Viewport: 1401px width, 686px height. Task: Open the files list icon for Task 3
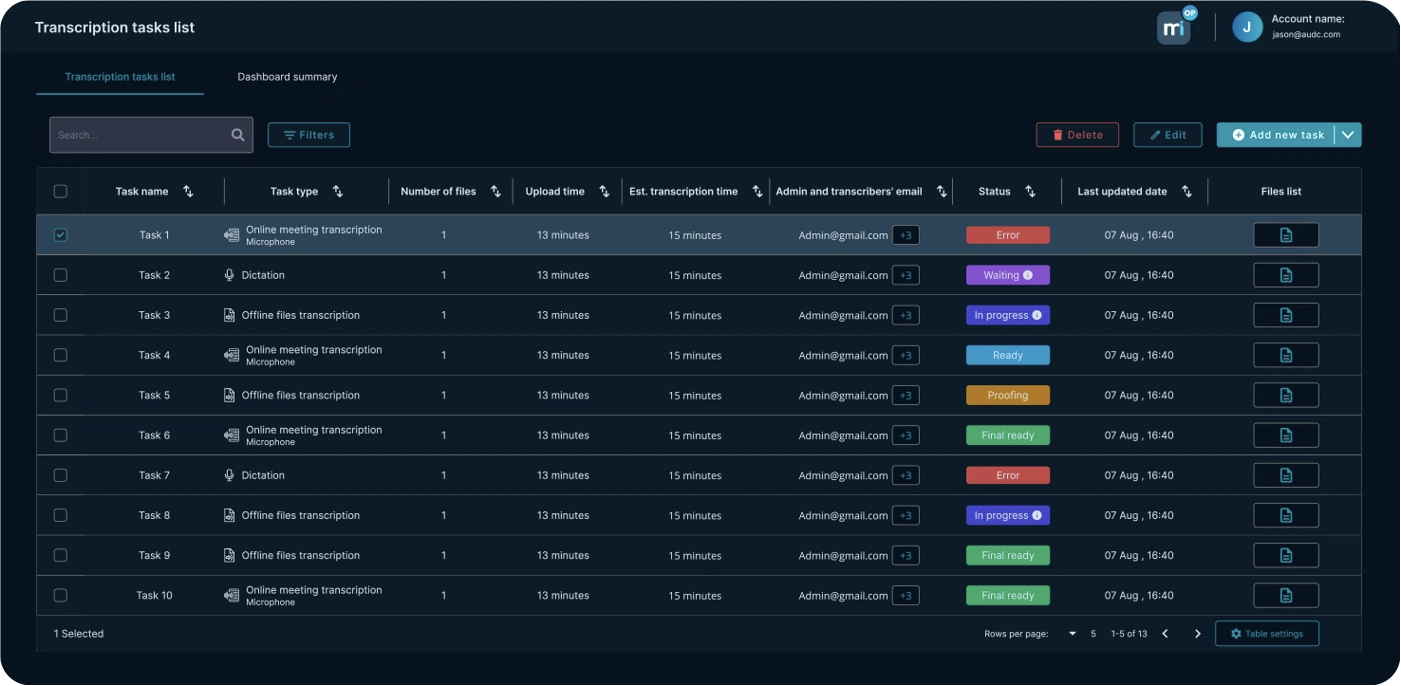point(1286,315)
